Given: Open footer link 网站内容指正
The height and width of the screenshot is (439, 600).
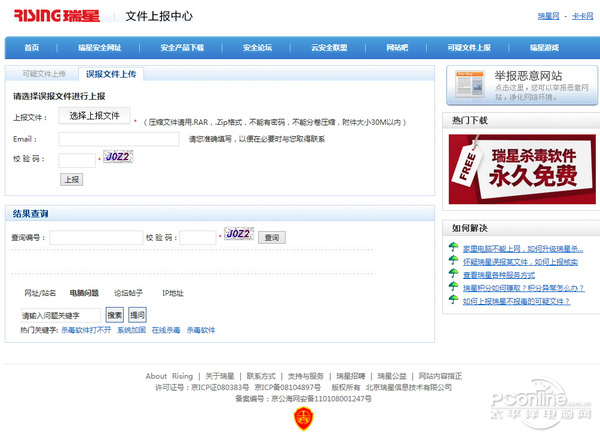Looking at the screenshot, I should pyautogui.click(x=440, y=376).
